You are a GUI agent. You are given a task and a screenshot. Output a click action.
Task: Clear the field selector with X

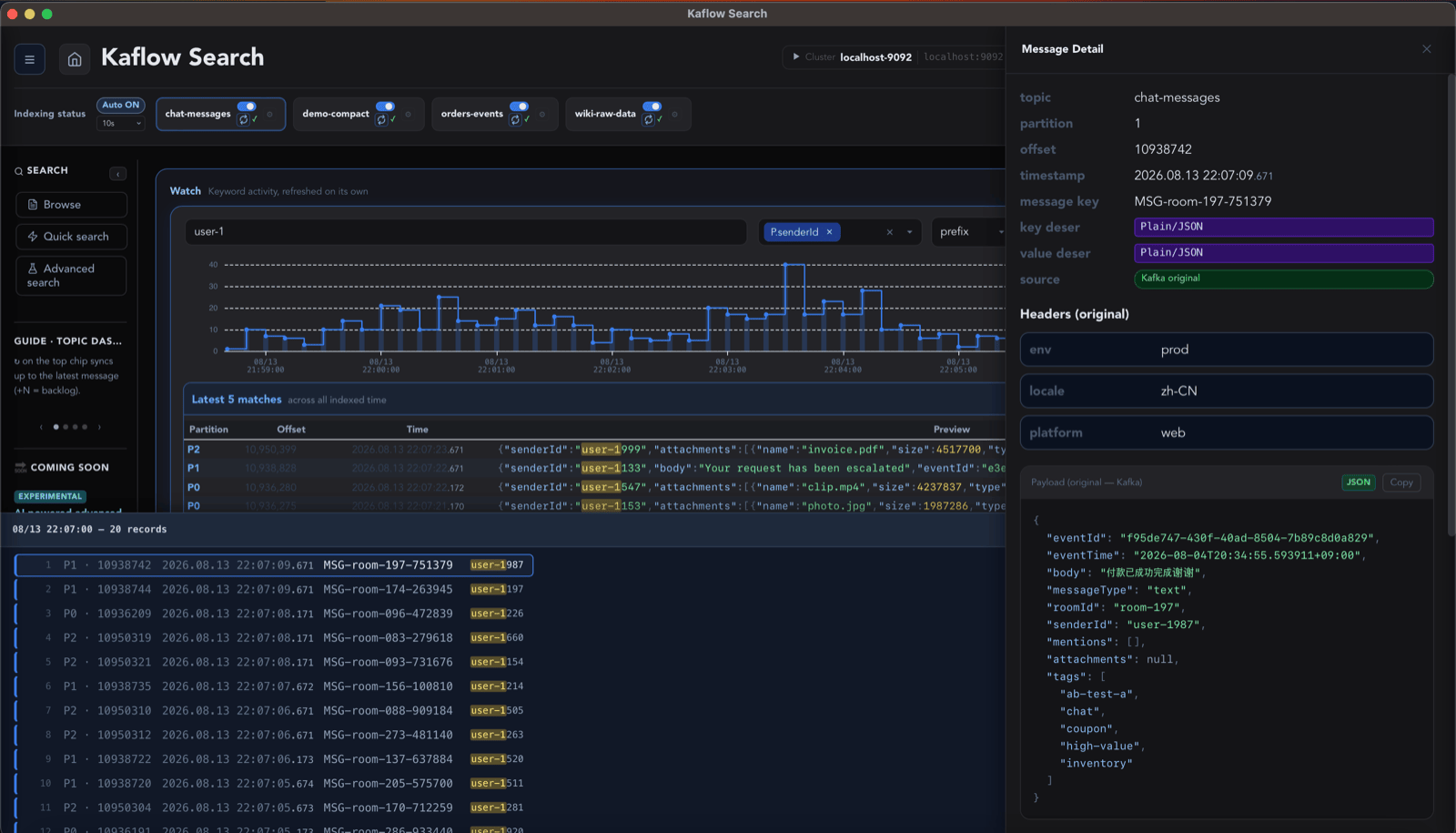[x=889, y=232]
